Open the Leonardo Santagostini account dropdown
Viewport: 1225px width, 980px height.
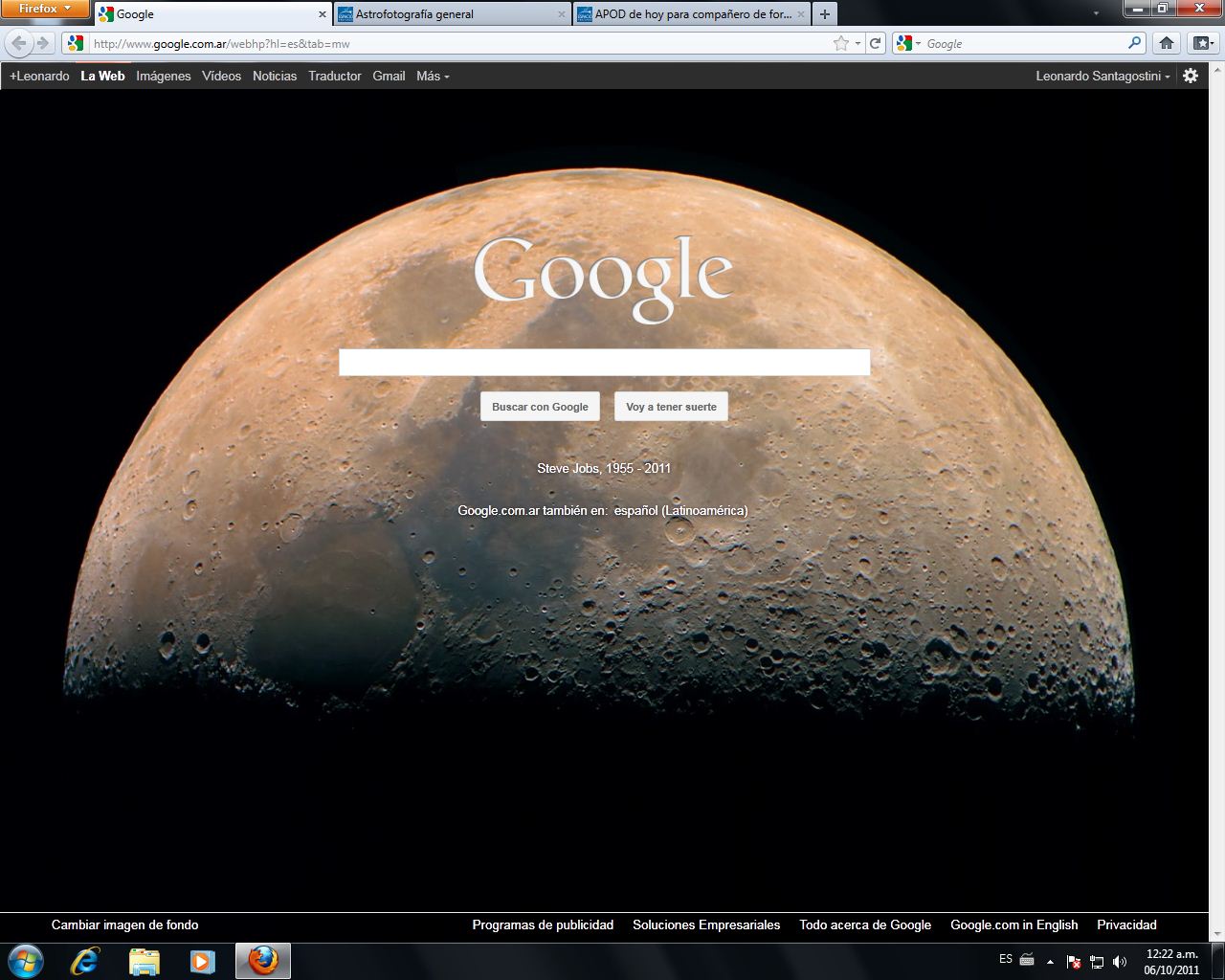[x=1102, y=76]
